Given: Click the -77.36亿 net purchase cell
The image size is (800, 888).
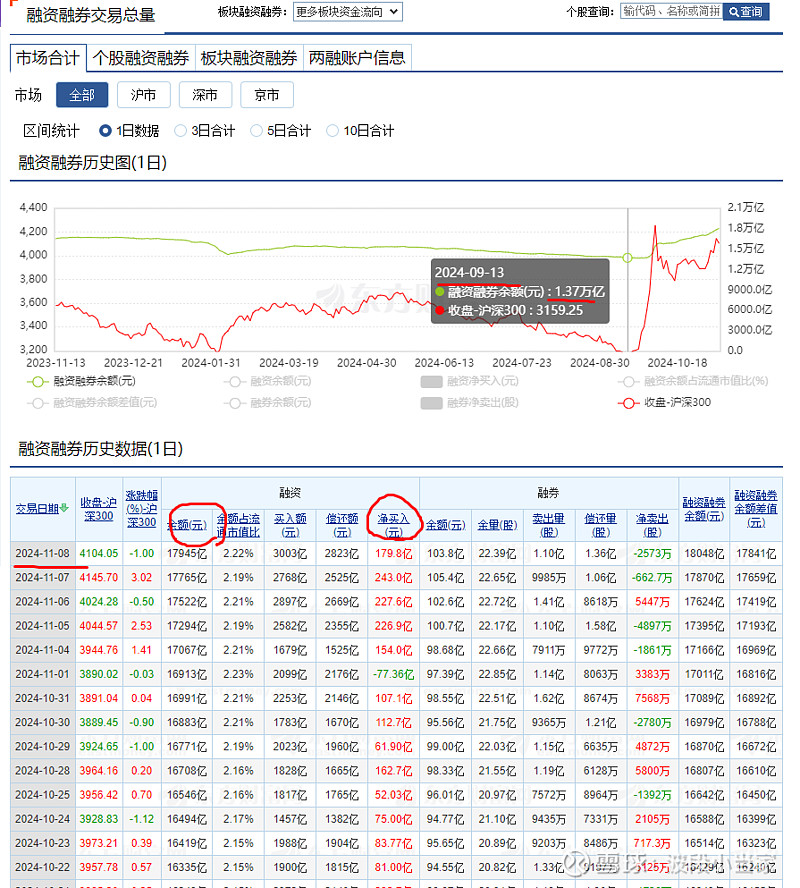Looking at the screenshot, I should (x=393, y=674).
